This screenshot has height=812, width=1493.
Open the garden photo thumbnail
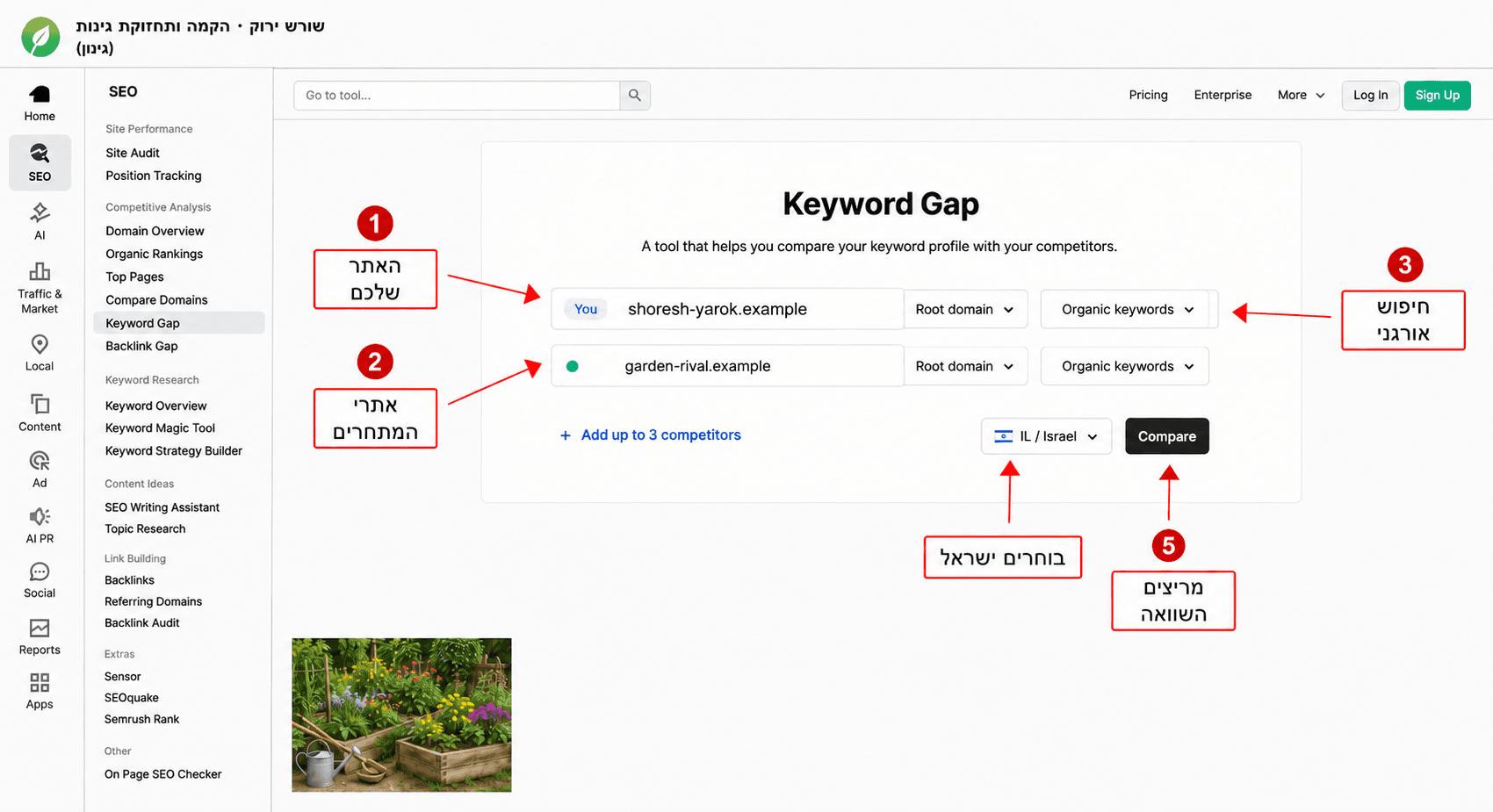tap(401, 715)
